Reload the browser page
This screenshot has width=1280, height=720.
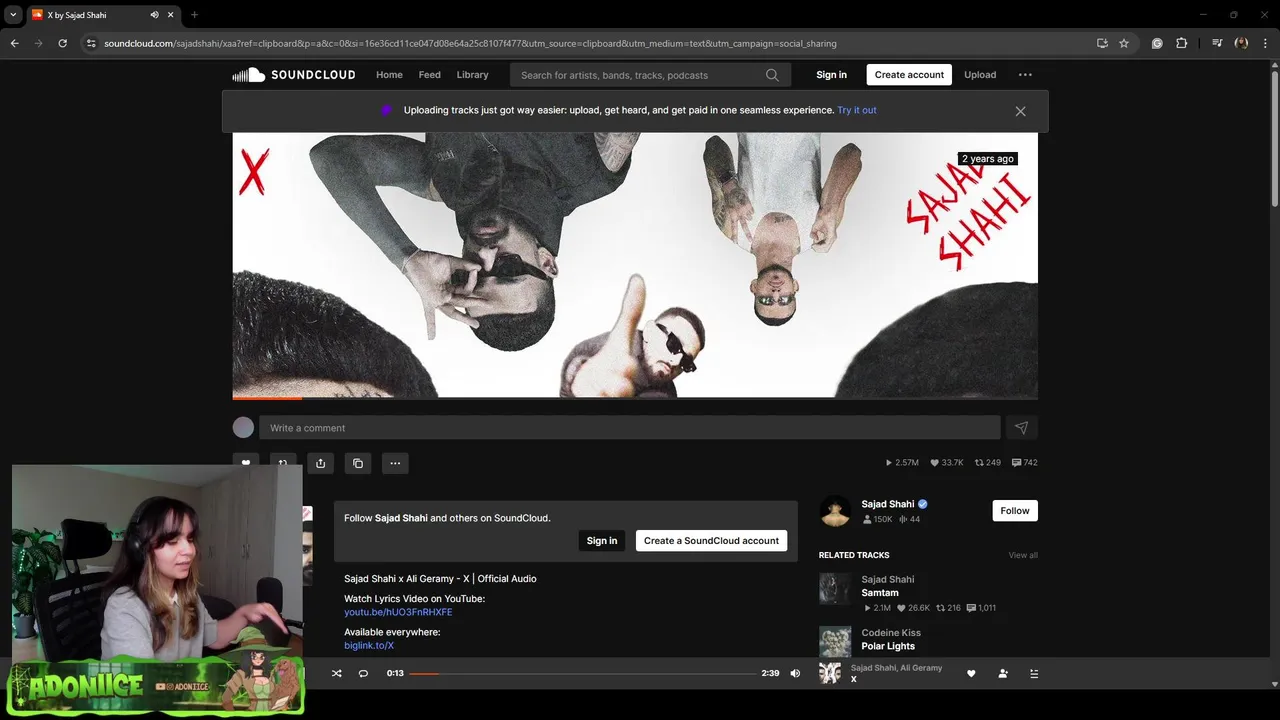click(62, 43)
